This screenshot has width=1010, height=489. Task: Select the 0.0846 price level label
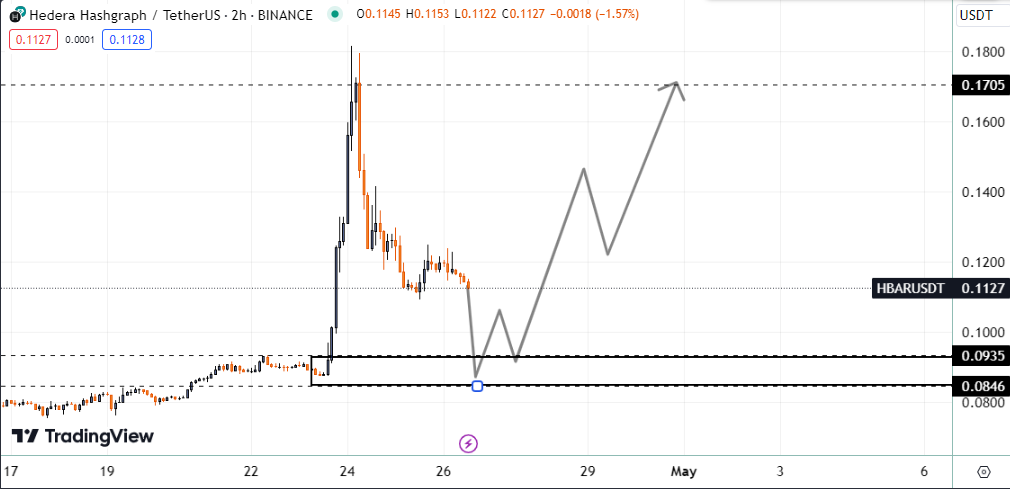(977, 386)
